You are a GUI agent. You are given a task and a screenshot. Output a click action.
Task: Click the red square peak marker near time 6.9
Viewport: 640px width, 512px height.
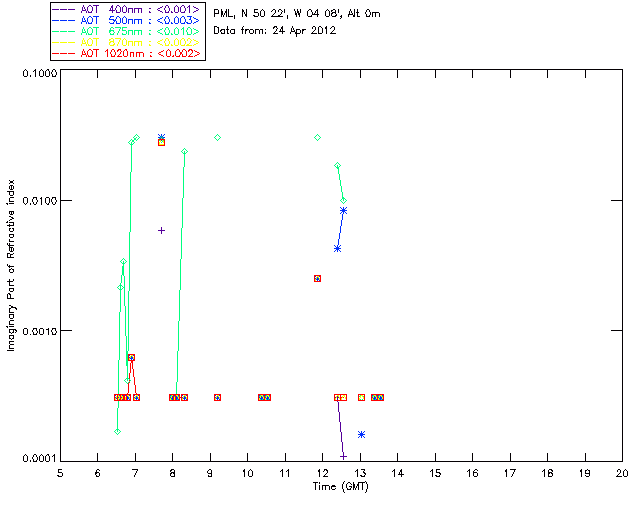[x=131, y=358]
